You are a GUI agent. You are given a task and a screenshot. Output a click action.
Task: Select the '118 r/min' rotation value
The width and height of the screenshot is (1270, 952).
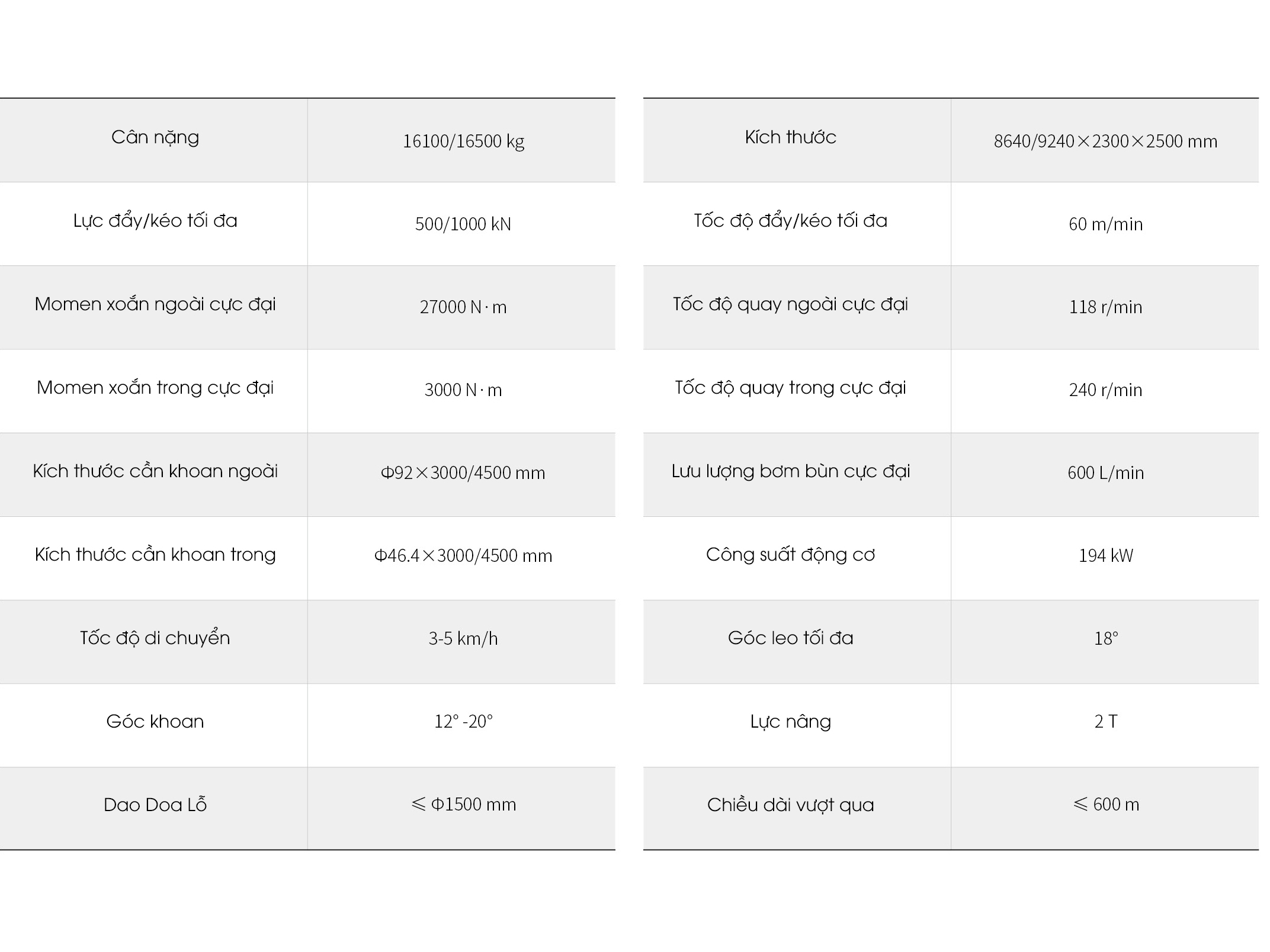(1105, 307)
